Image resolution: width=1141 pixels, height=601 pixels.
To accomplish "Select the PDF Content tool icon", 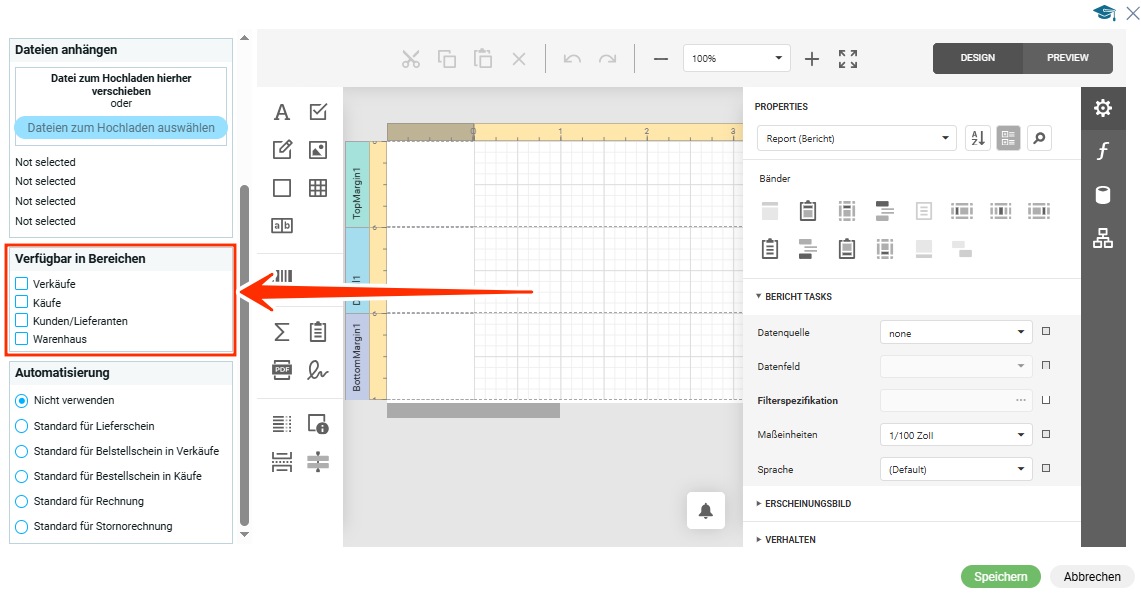I will 282,370.
